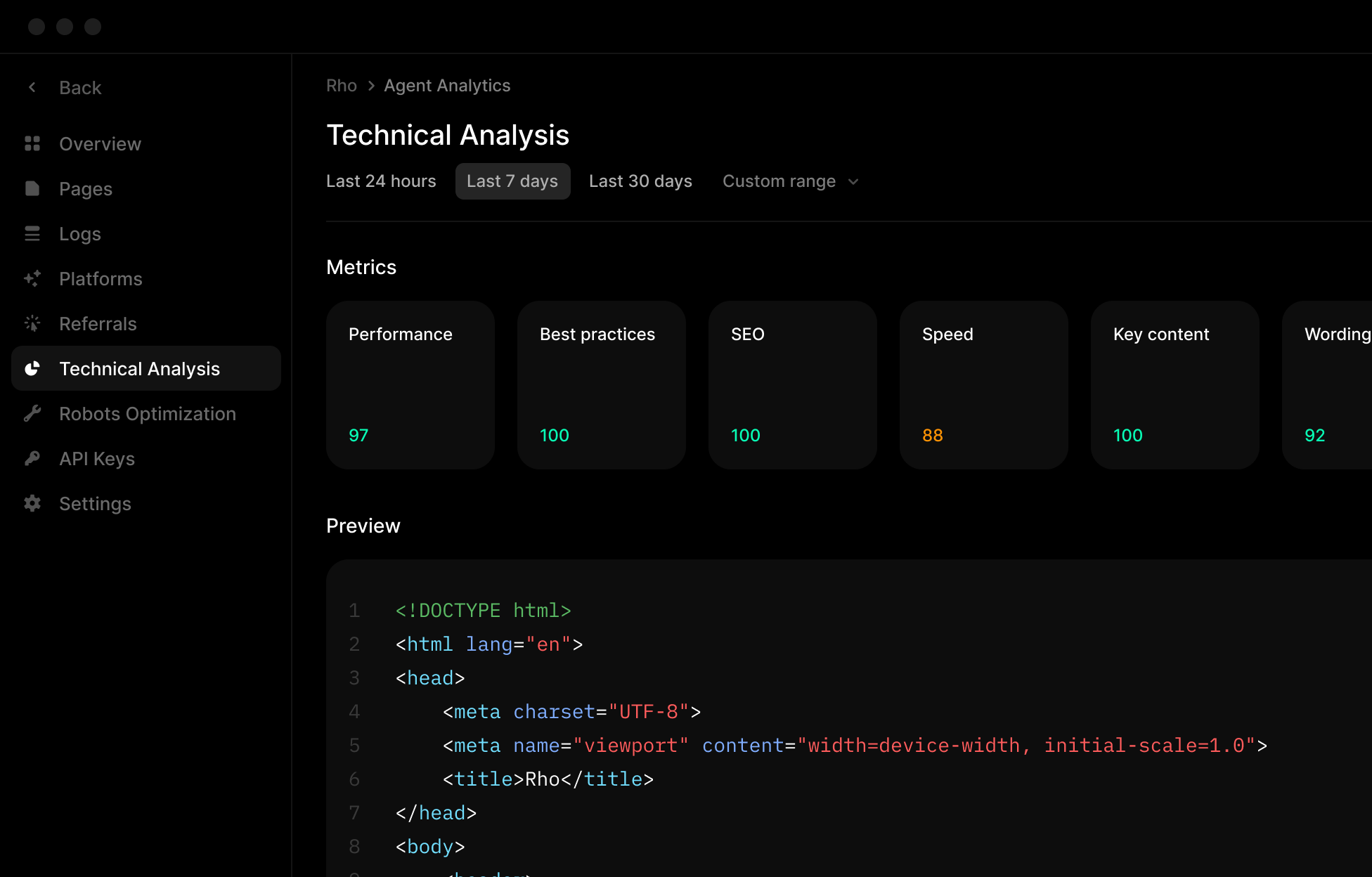Viewport: 1372px width, 877px height.
Task: Open API Keys using the key icon
Action: (32, 458)
